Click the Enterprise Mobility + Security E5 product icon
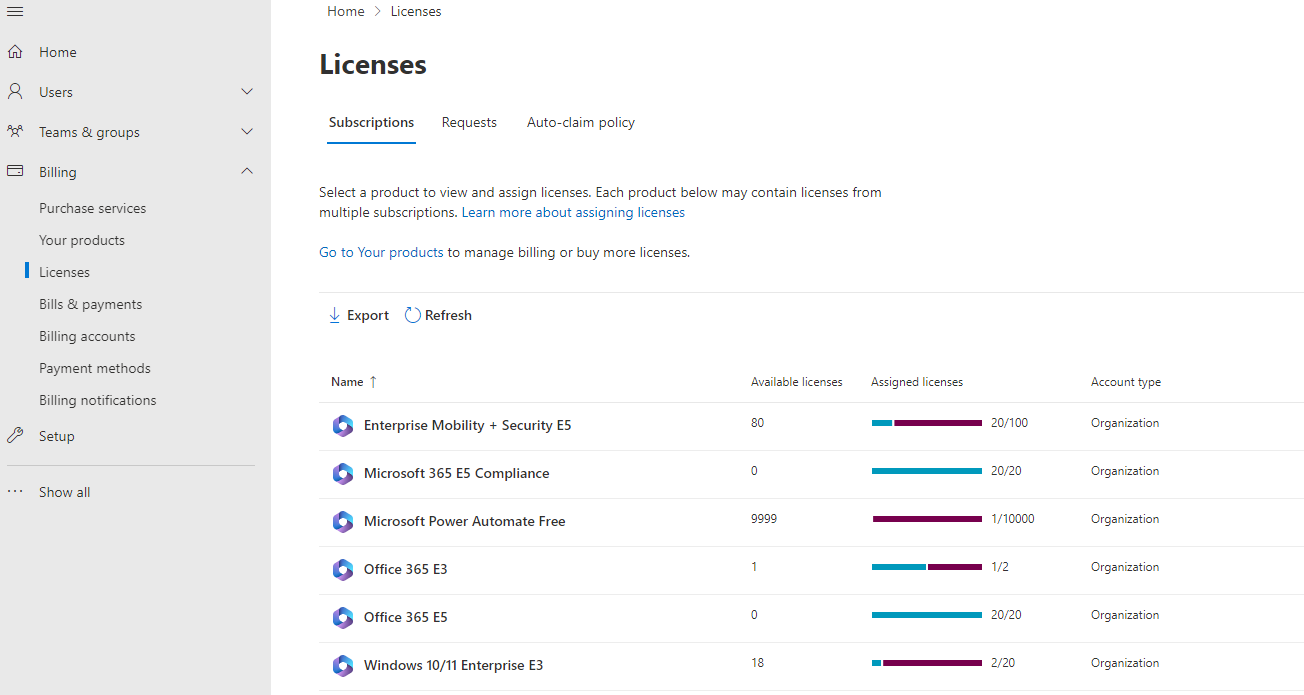Image resolution: width=1304 pixels, height=695 pixels. coord(343,426)
